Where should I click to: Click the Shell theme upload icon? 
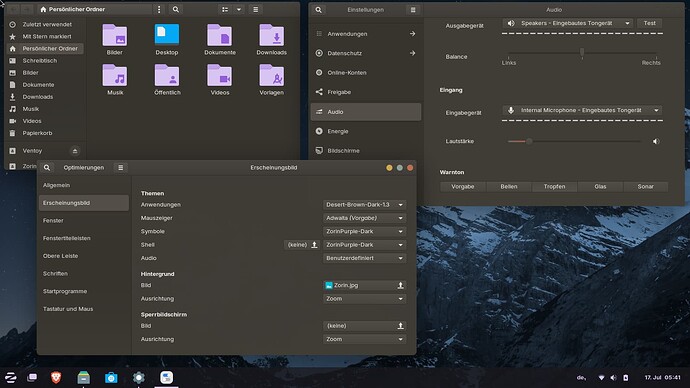point(314,245)
